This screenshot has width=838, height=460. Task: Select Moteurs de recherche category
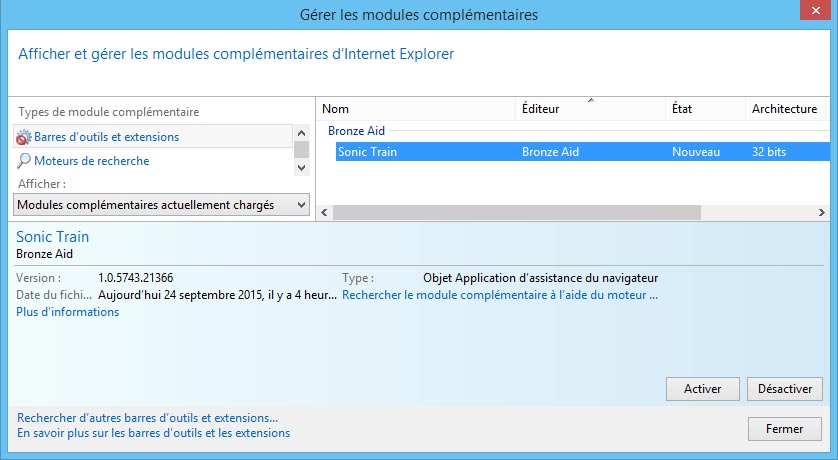(x=91, y=161)
